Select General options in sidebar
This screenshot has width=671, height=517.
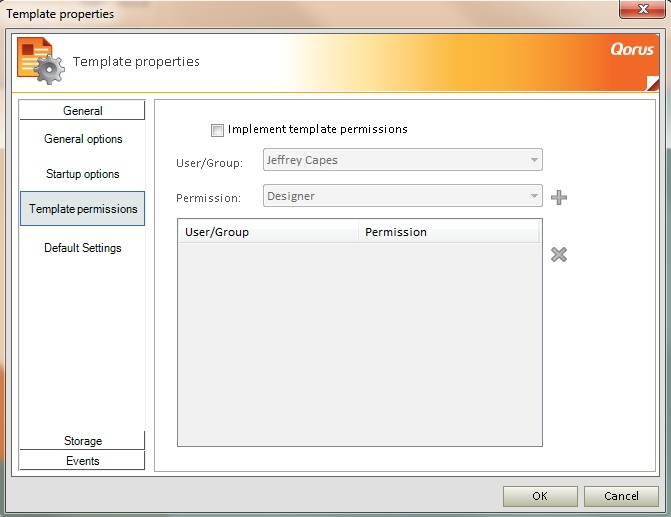point(83,139)
